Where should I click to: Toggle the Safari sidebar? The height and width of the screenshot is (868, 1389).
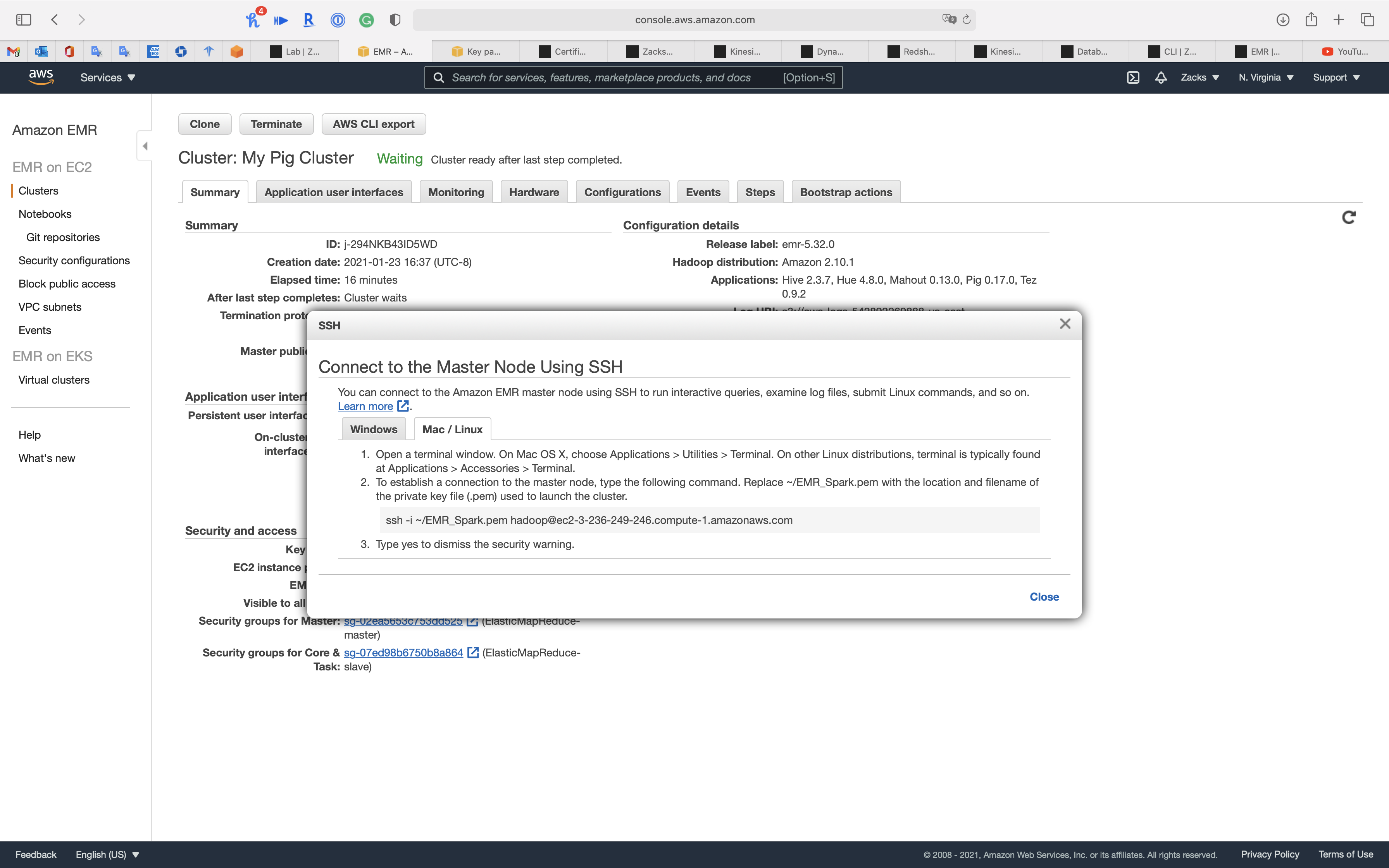[x=24, y=19]
